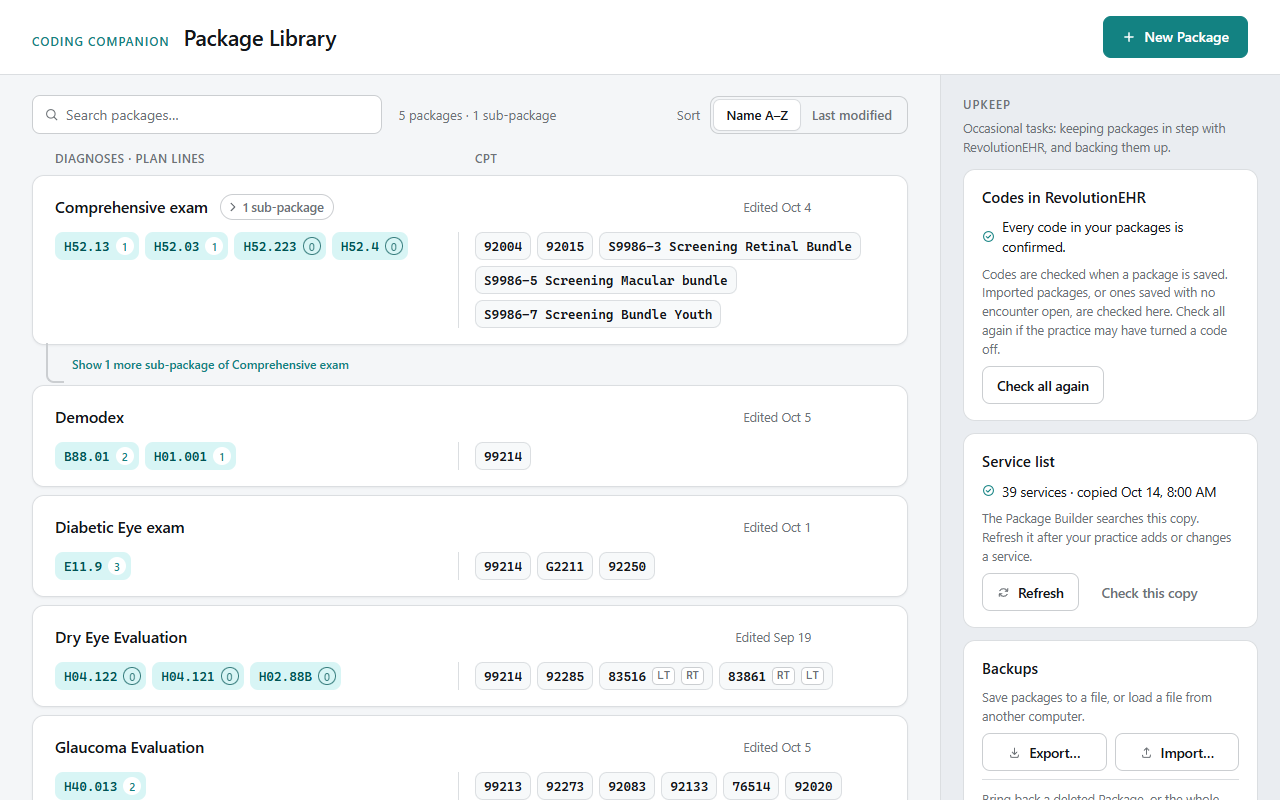The height and width of the screenshot is (800, 1280).
Task: Click the 92004 CPT chip
Action: [503, 246]
